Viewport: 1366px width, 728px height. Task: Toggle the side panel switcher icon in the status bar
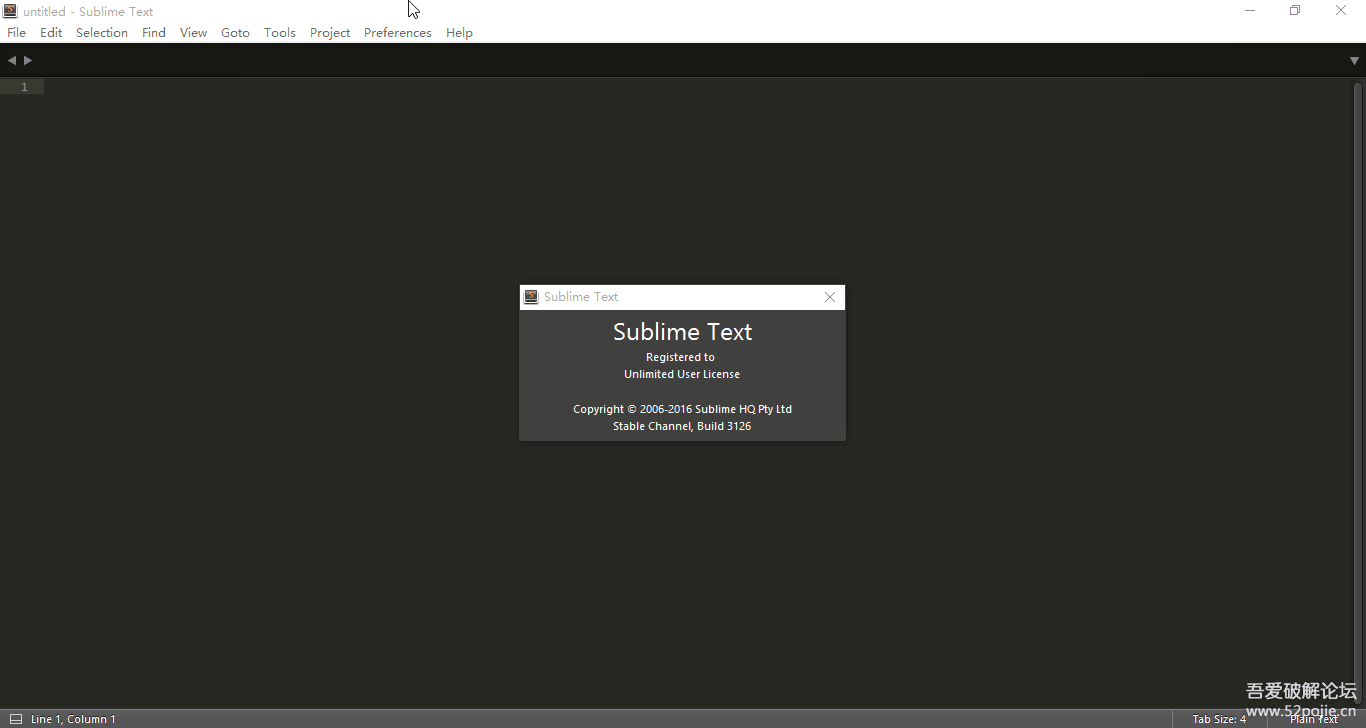click(x=16, y=719)
